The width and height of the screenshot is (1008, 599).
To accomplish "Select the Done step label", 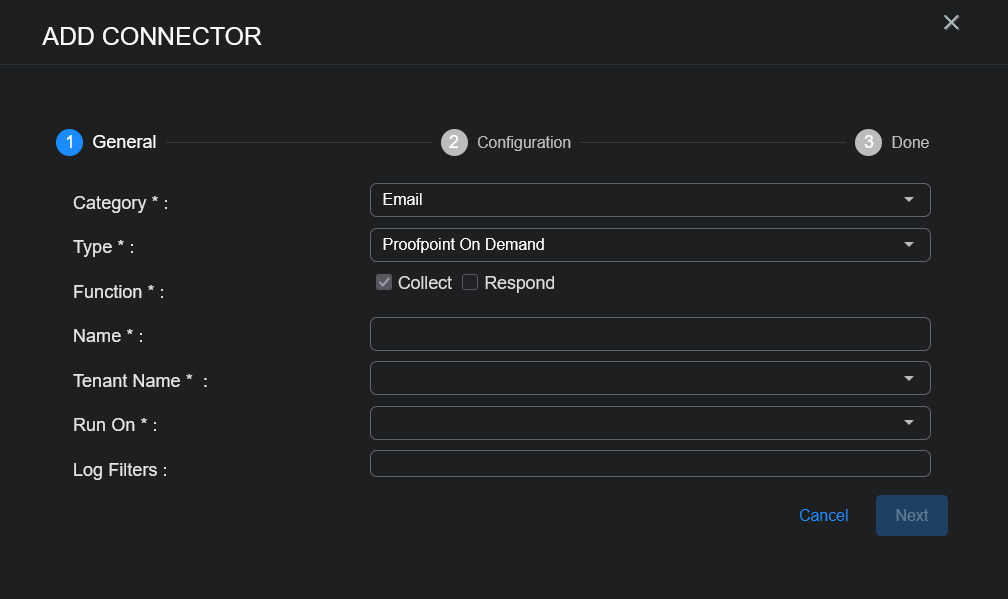I will tap(910, 142).
